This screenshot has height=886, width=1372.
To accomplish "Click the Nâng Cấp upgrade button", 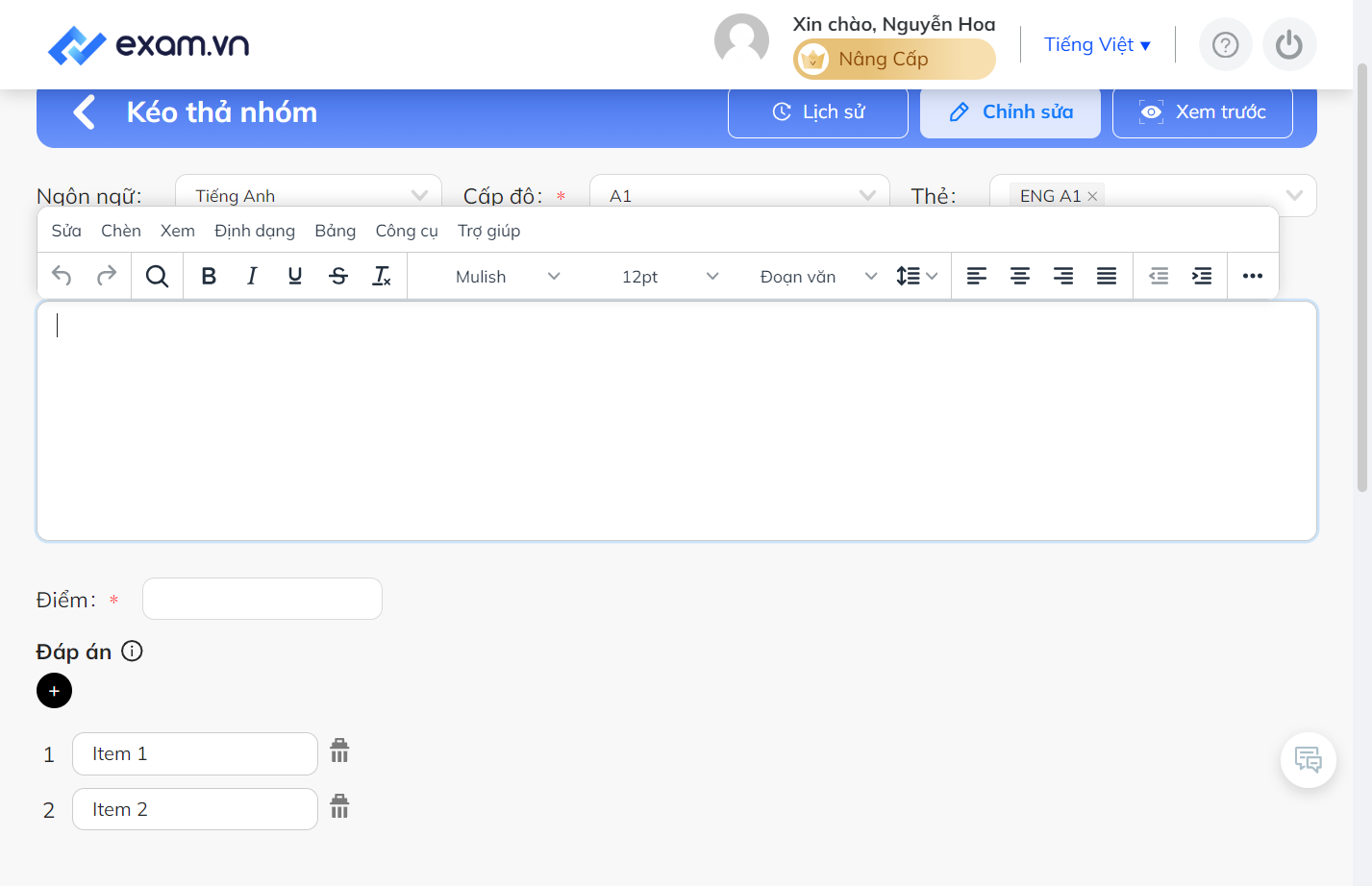I will coord(894,59).
